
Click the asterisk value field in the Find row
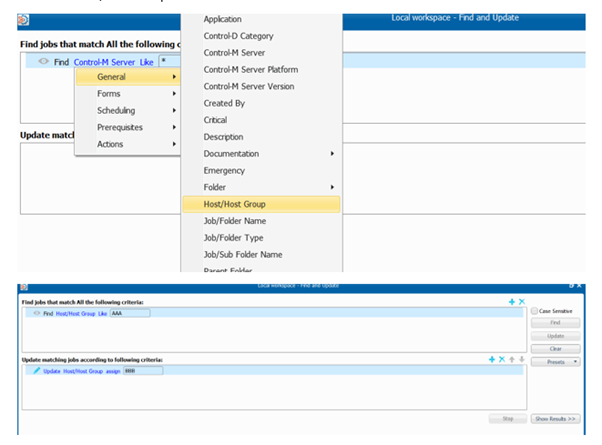pos(170,61)
